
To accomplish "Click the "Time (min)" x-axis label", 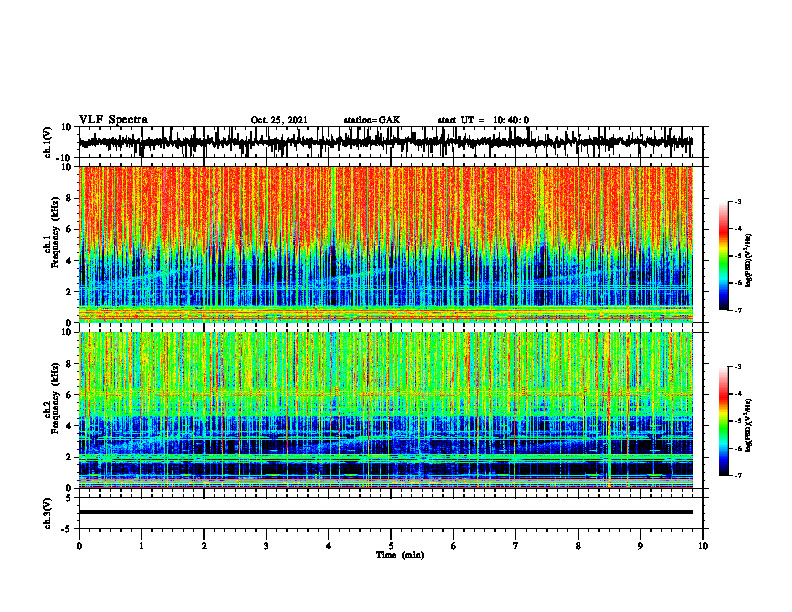I will tap(400, 555).
